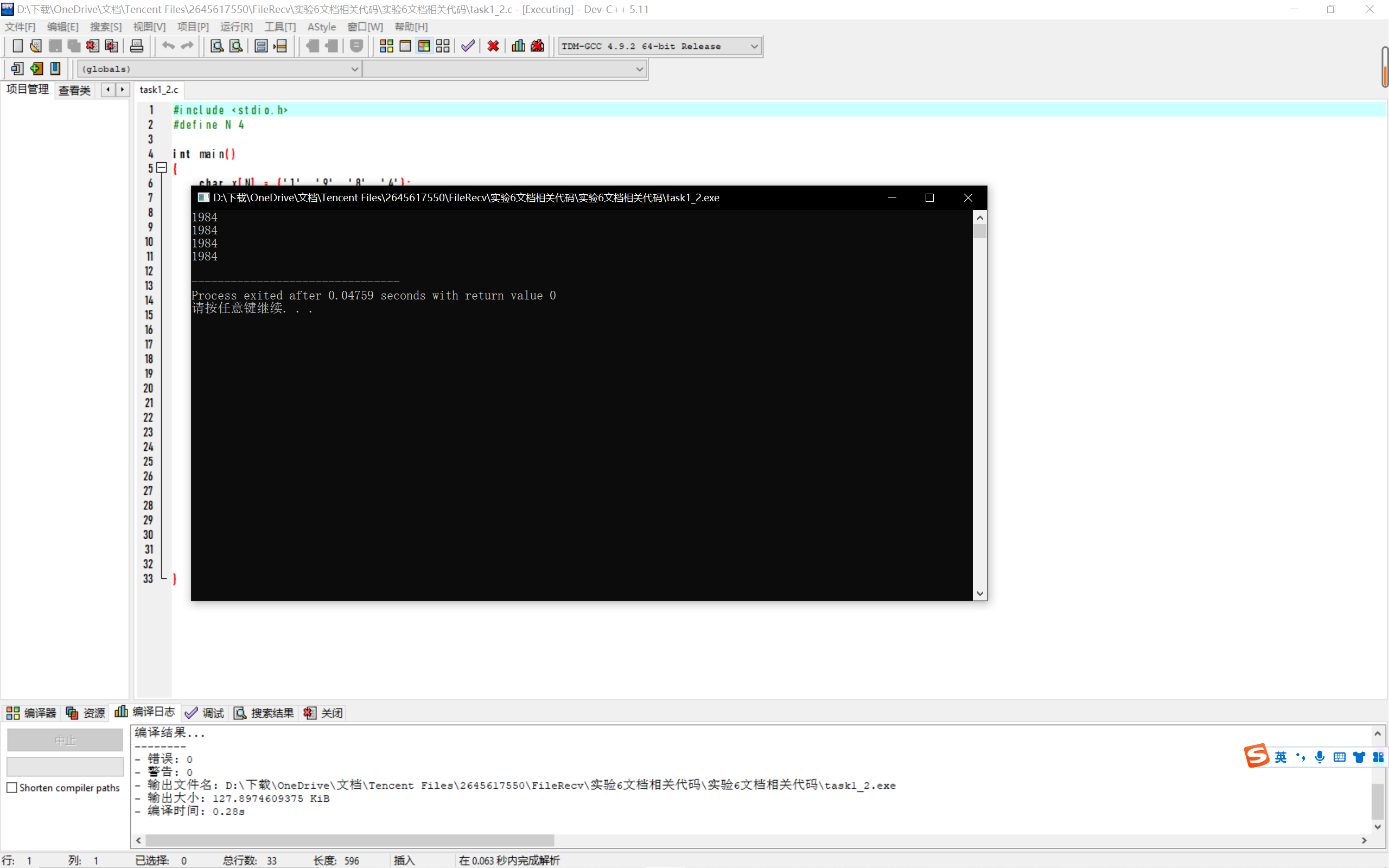The height and width of the screenshot is (868, 1389).
Task: Open the 工具[T] menu
Action: tap(279, 27)
